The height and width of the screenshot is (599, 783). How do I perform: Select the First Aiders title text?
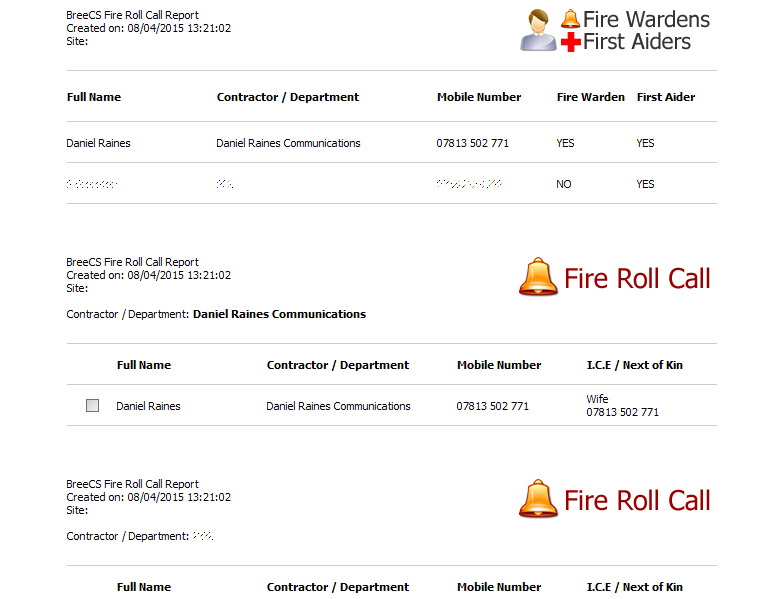[x=636, y=42]
